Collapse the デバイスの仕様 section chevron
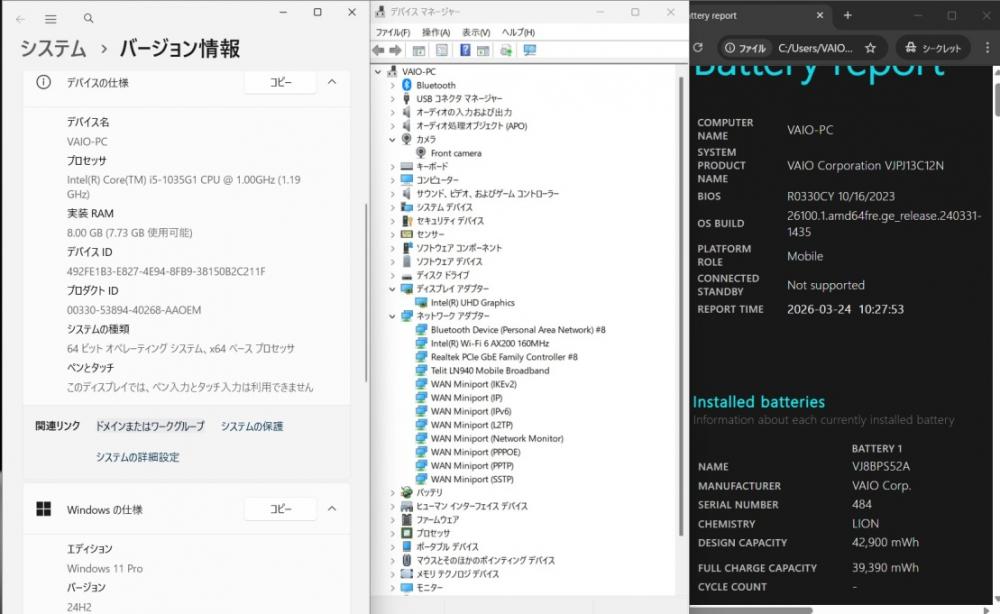 pyautogui.click(x=332, y=82)
